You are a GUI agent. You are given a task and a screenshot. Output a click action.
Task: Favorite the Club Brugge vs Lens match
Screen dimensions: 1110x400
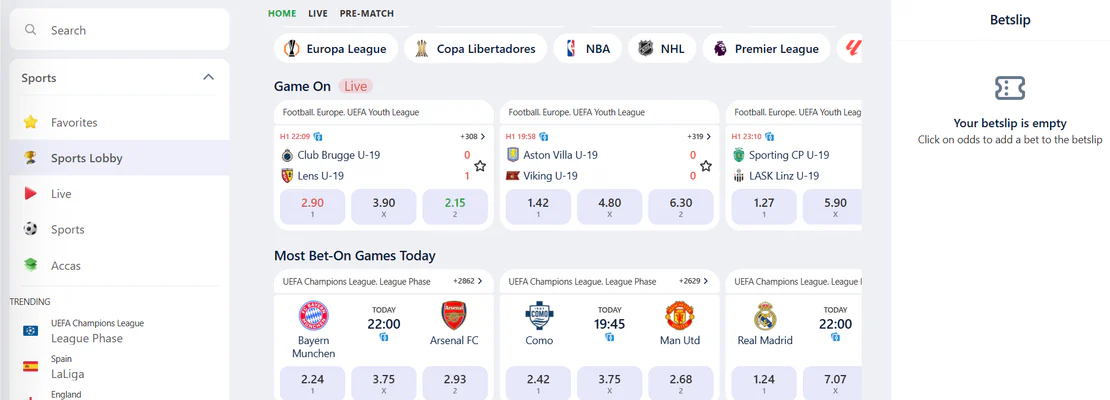(480, 166)
